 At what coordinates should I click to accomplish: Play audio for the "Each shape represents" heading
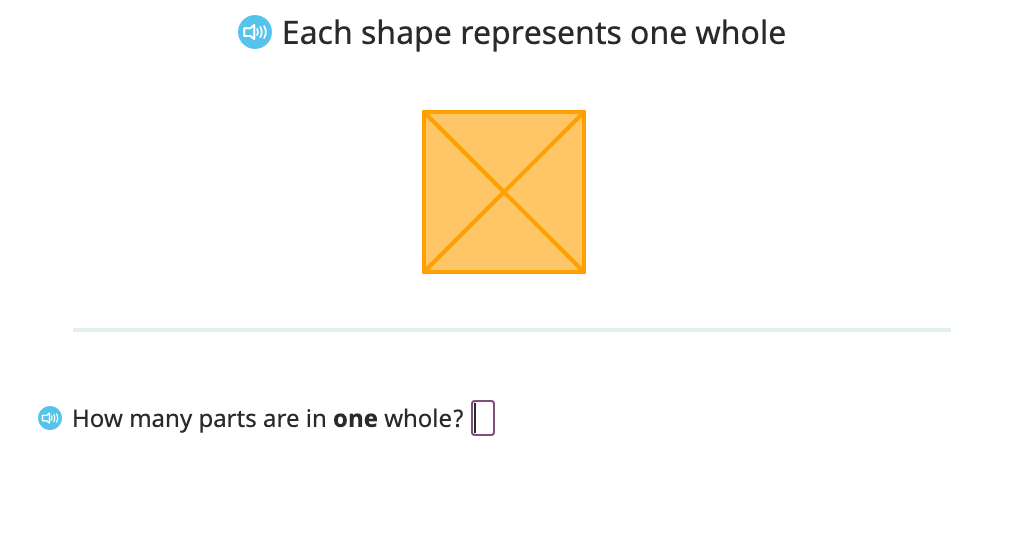pos(255,32)
